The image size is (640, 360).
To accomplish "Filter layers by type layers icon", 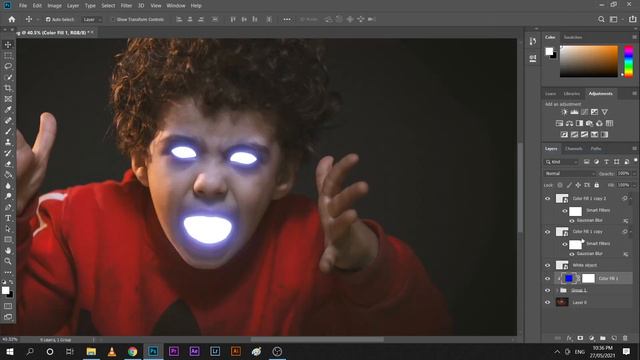I will click(607, 162).
